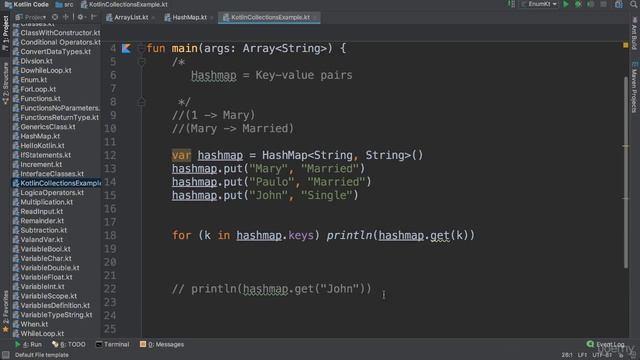Select the KotlinCollectionsExample.kt tab
This screenshot has height=360, width=640.
(x=269, y=18)
